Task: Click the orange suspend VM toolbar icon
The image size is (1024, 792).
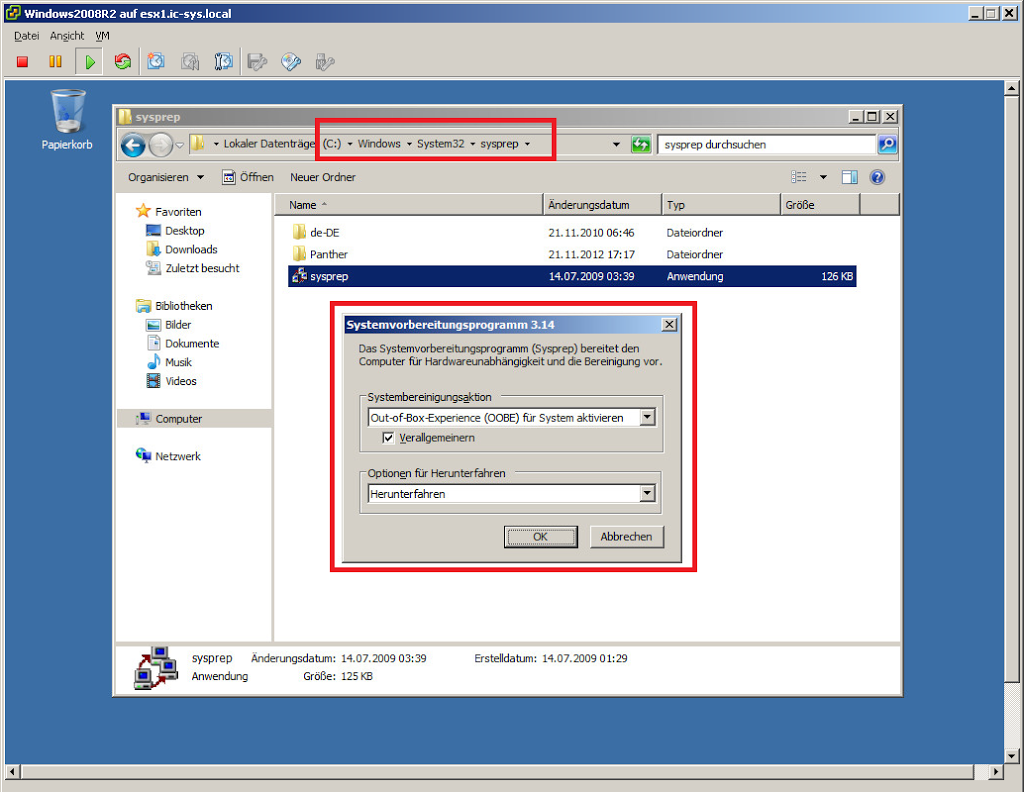Action: [x=55, y=62]
